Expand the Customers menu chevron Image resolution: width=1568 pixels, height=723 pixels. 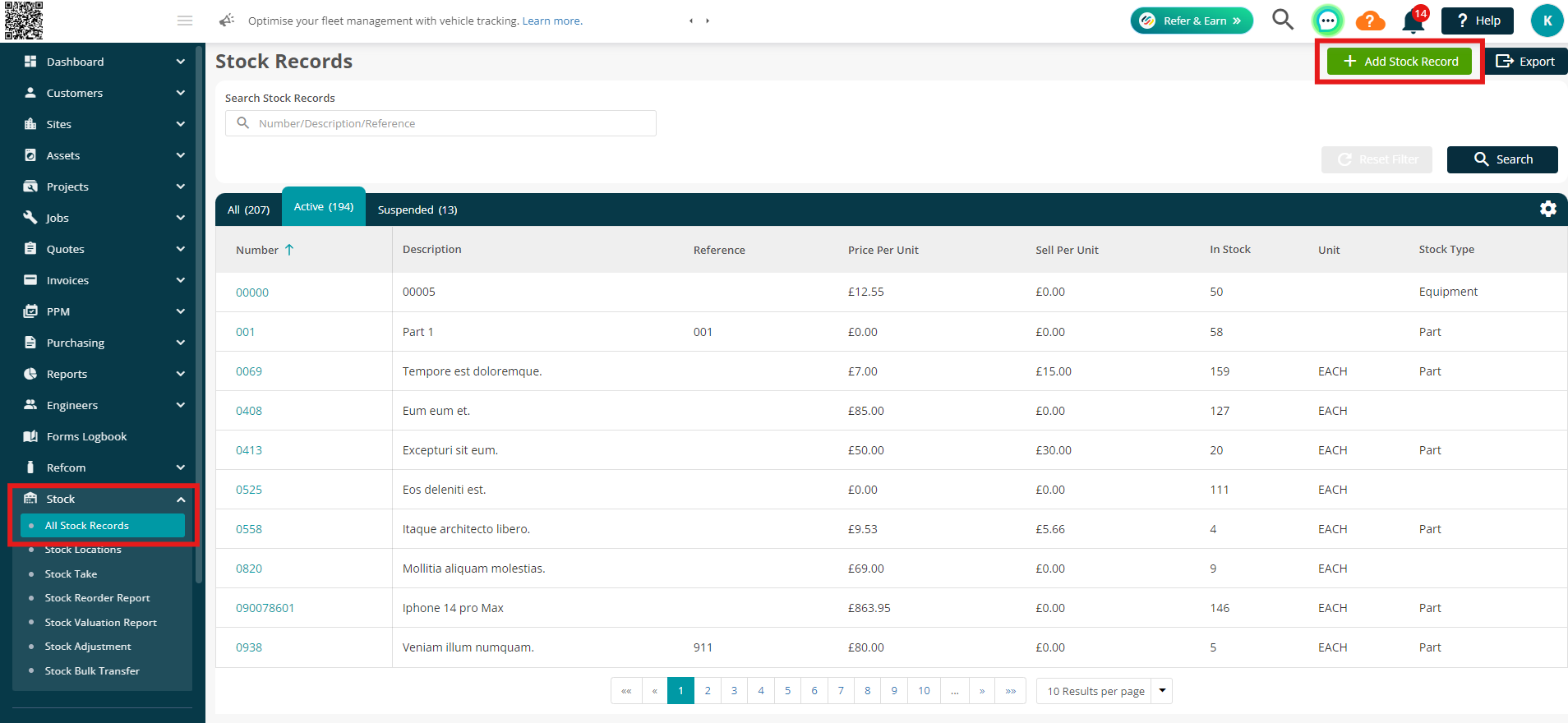pos(181,93)
